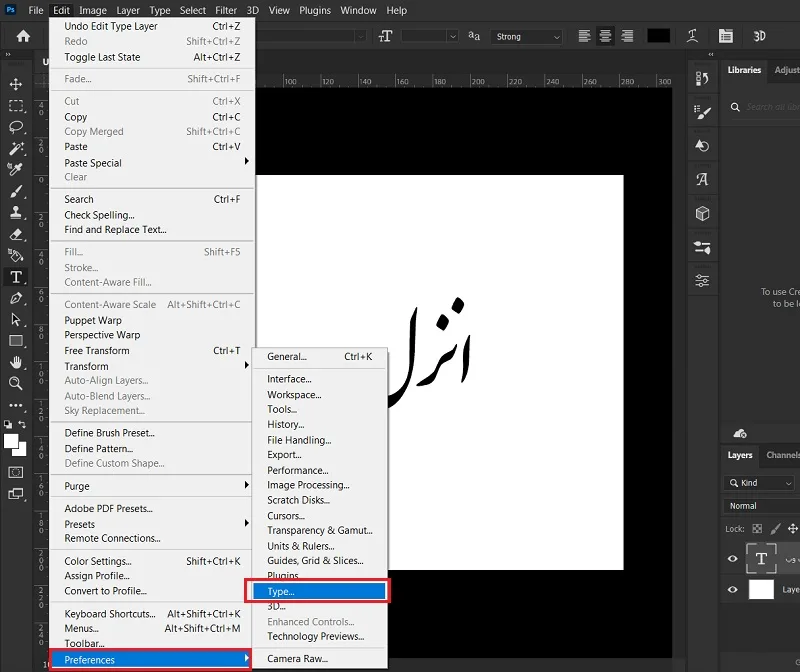Select the Eraser tool
The height and width of the screenshot is (672, 800).
click(16, 234)
